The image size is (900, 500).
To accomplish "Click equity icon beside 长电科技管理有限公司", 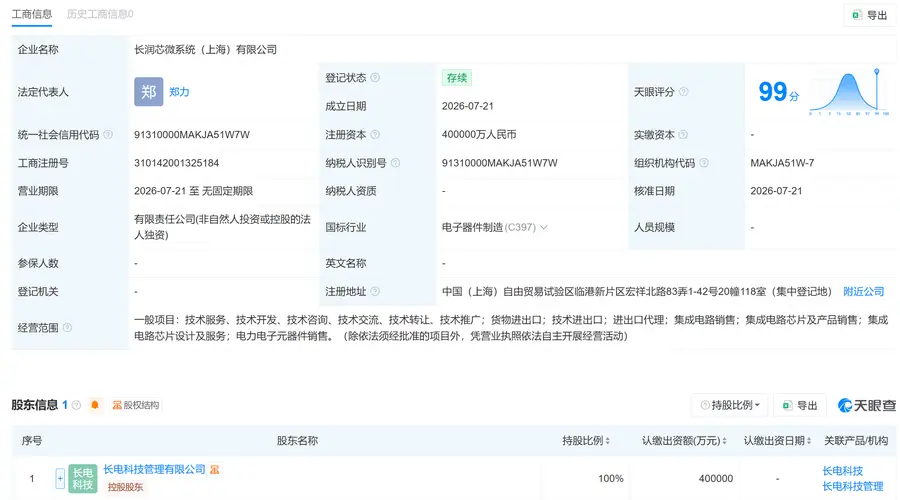I will 214,470.
